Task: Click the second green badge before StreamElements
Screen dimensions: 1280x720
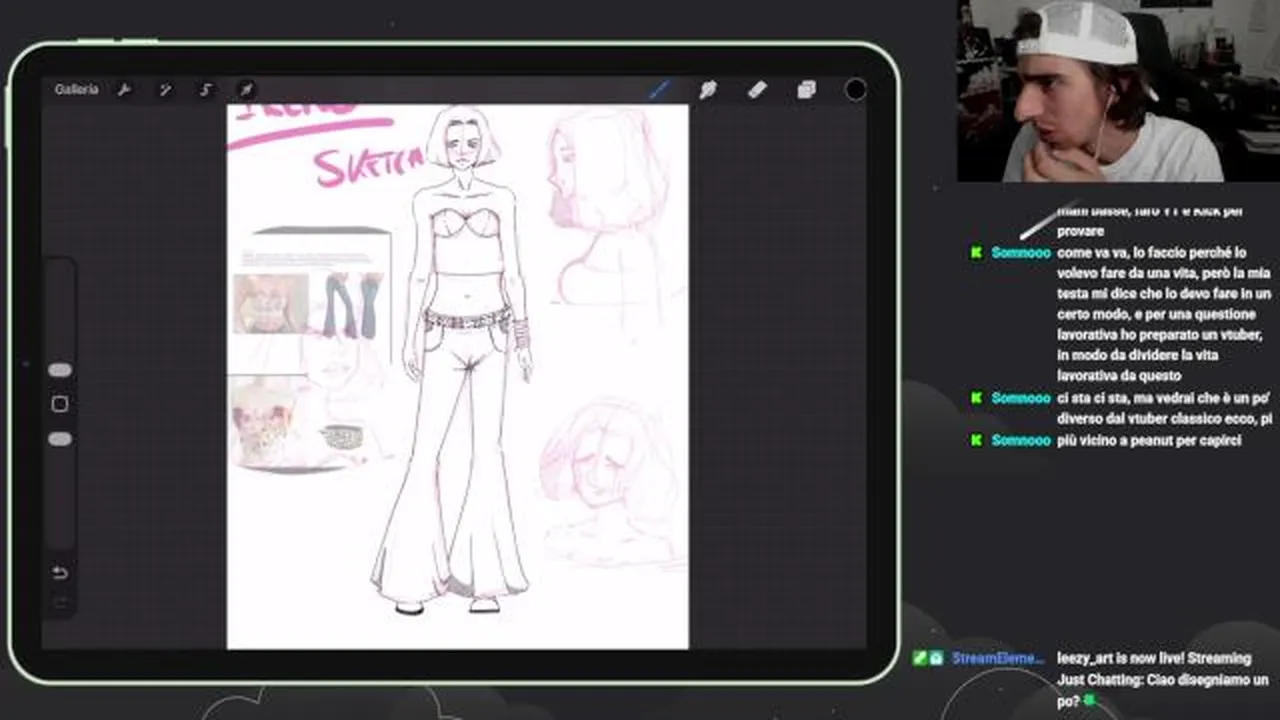Action: 936,658
